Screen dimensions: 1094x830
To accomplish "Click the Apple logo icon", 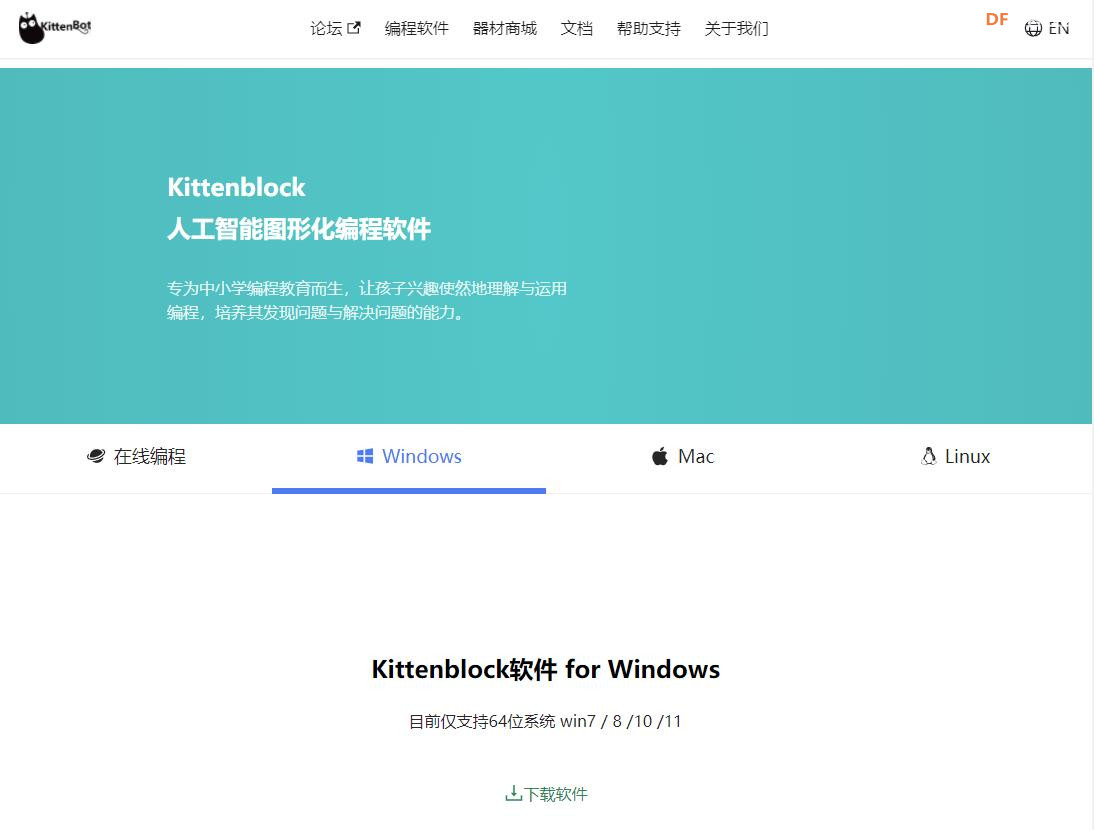I will coord(659,456).
